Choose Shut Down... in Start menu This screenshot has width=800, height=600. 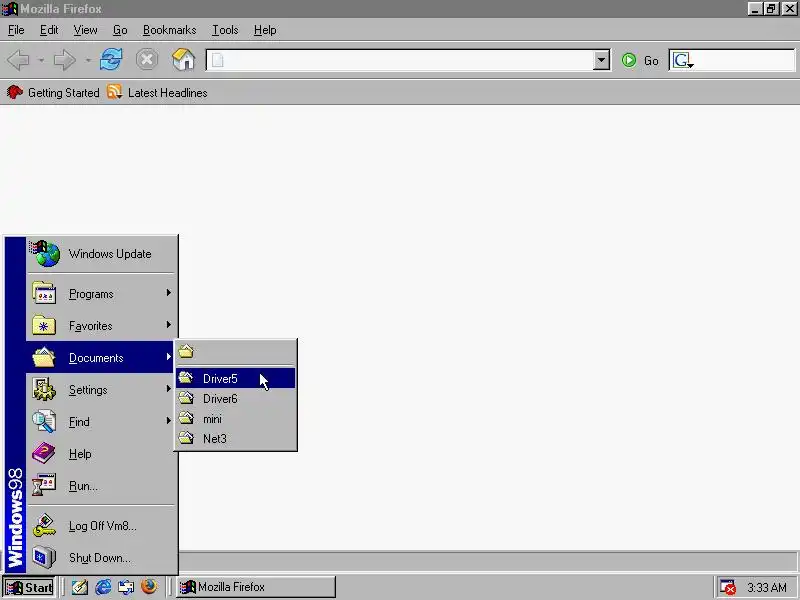click(x=101, y=558)
